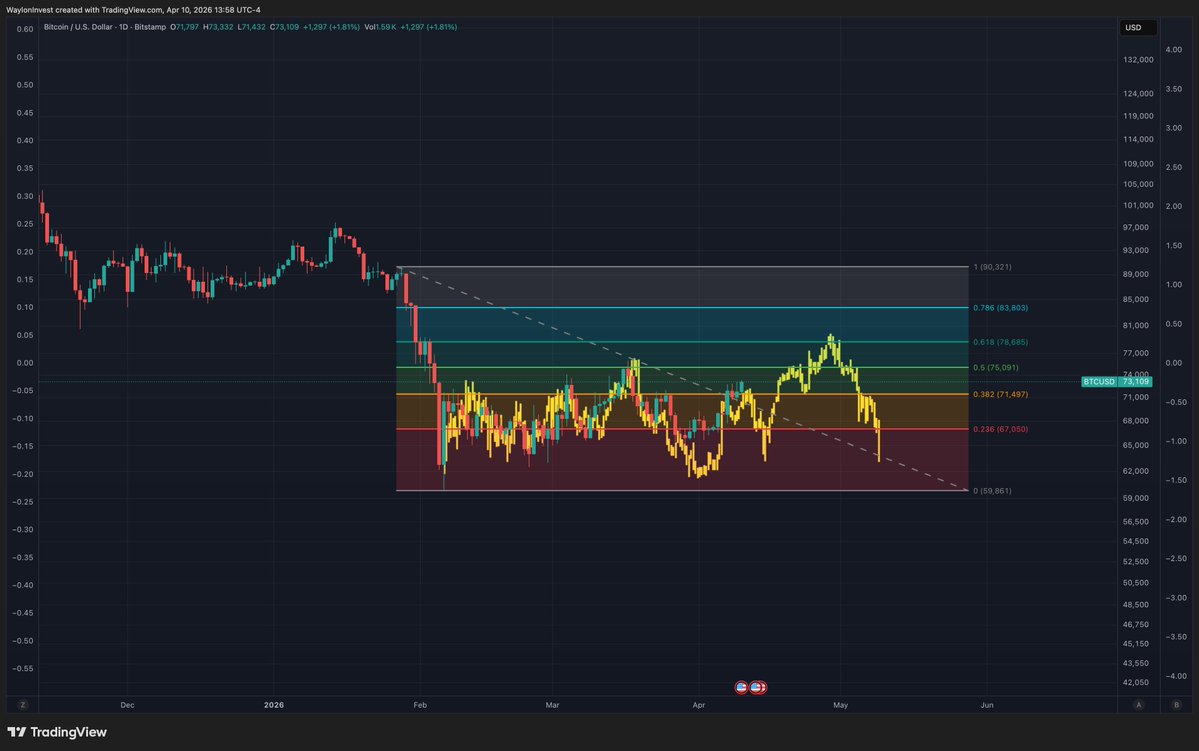Click the Feb label on the time axis
This screenshot has height=751, width=1199.
point(420,705)
